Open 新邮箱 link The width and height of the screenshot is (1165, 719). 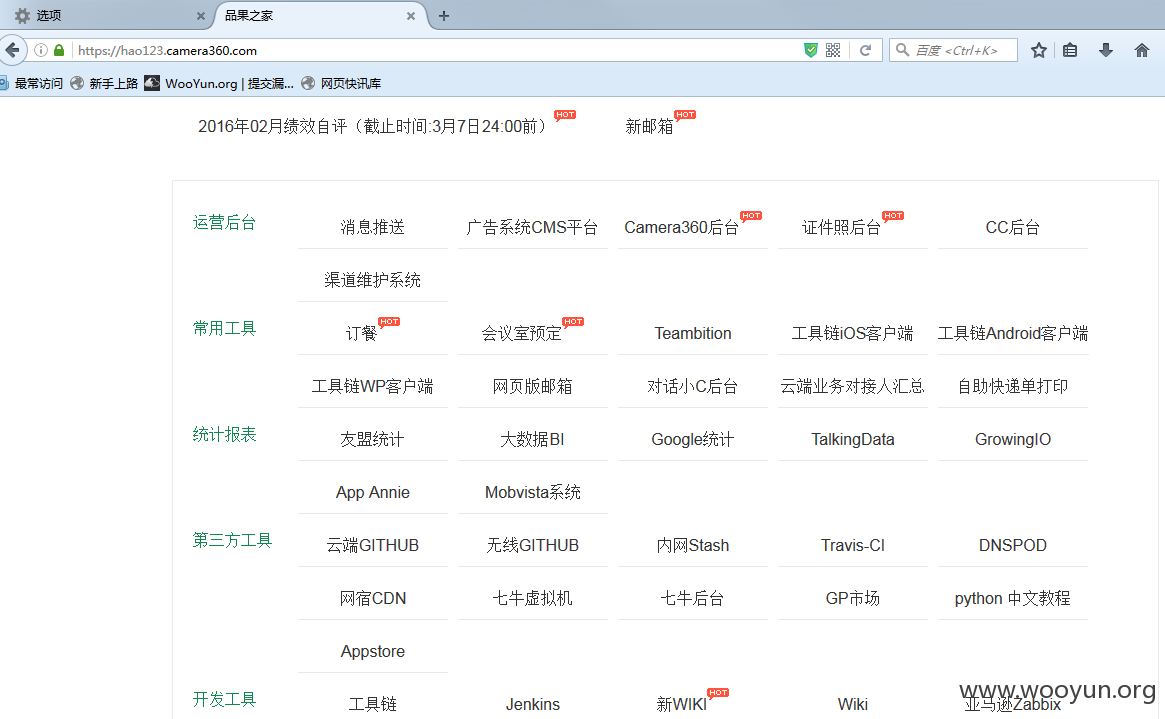point(649,126)
